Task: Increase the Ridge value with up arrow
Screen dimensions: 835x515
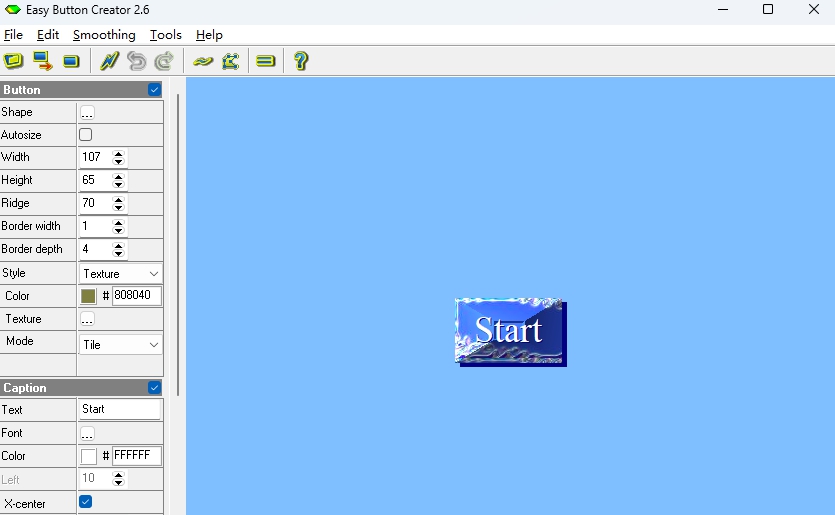Action: pyautogui.click(x=118, y=200)
